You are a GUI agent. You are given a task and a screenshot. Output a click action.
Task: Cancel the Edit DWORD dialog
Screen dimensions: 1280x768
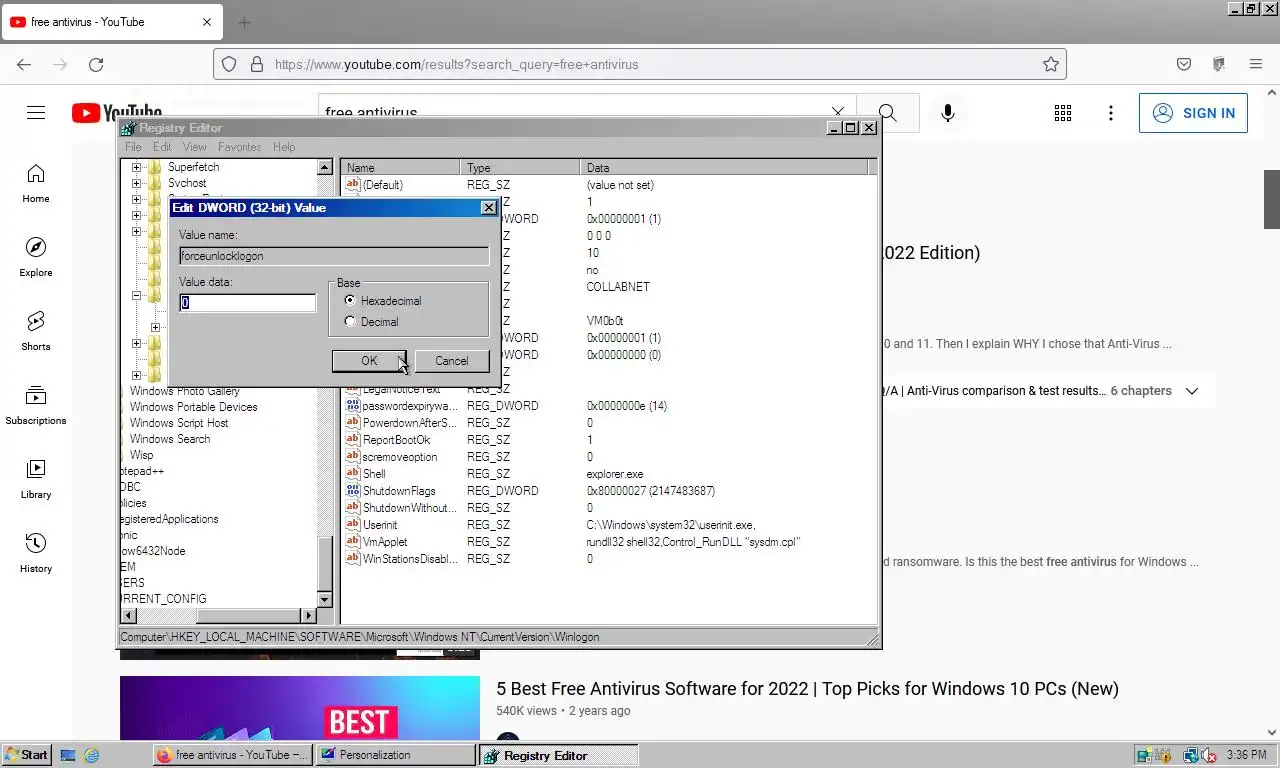pos(451,361)
